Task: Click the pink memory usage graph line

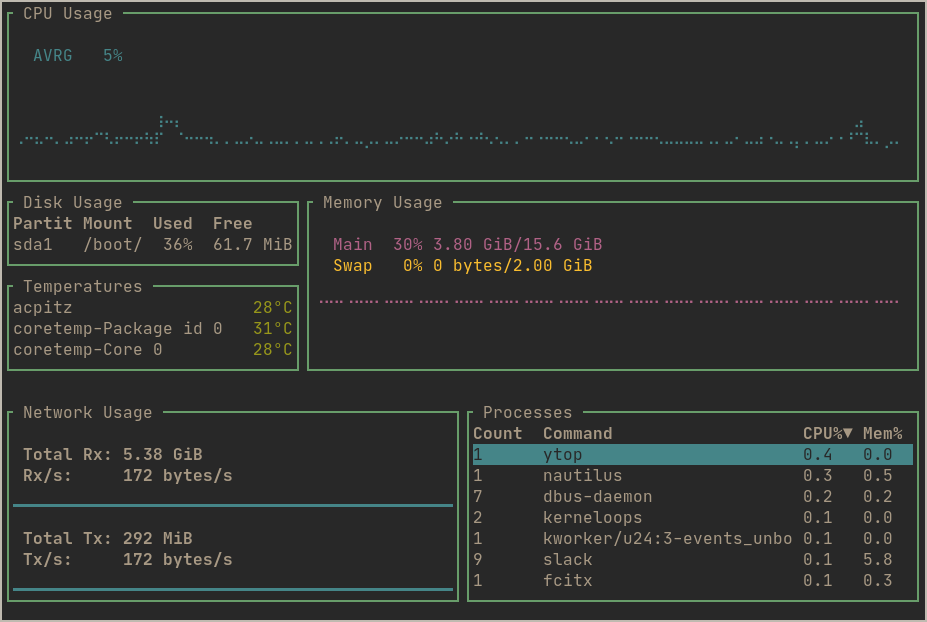Action: [x=609, y=302]
